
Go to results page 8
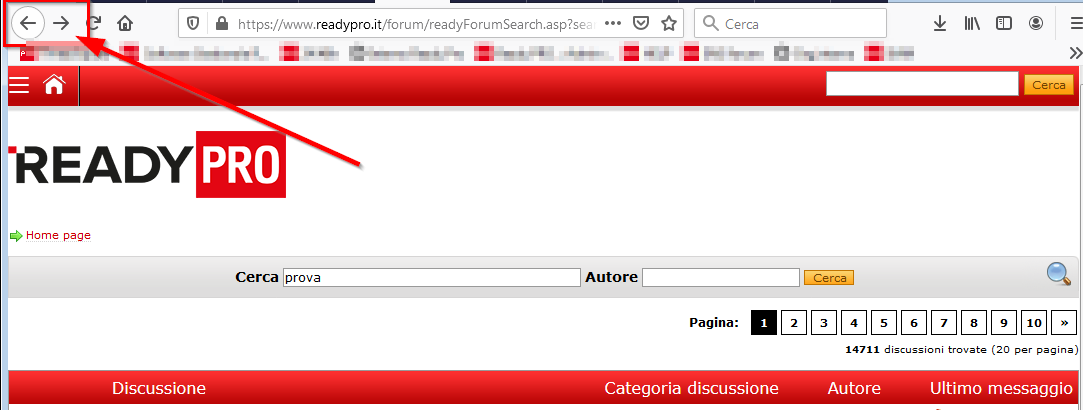pos(973,322)
